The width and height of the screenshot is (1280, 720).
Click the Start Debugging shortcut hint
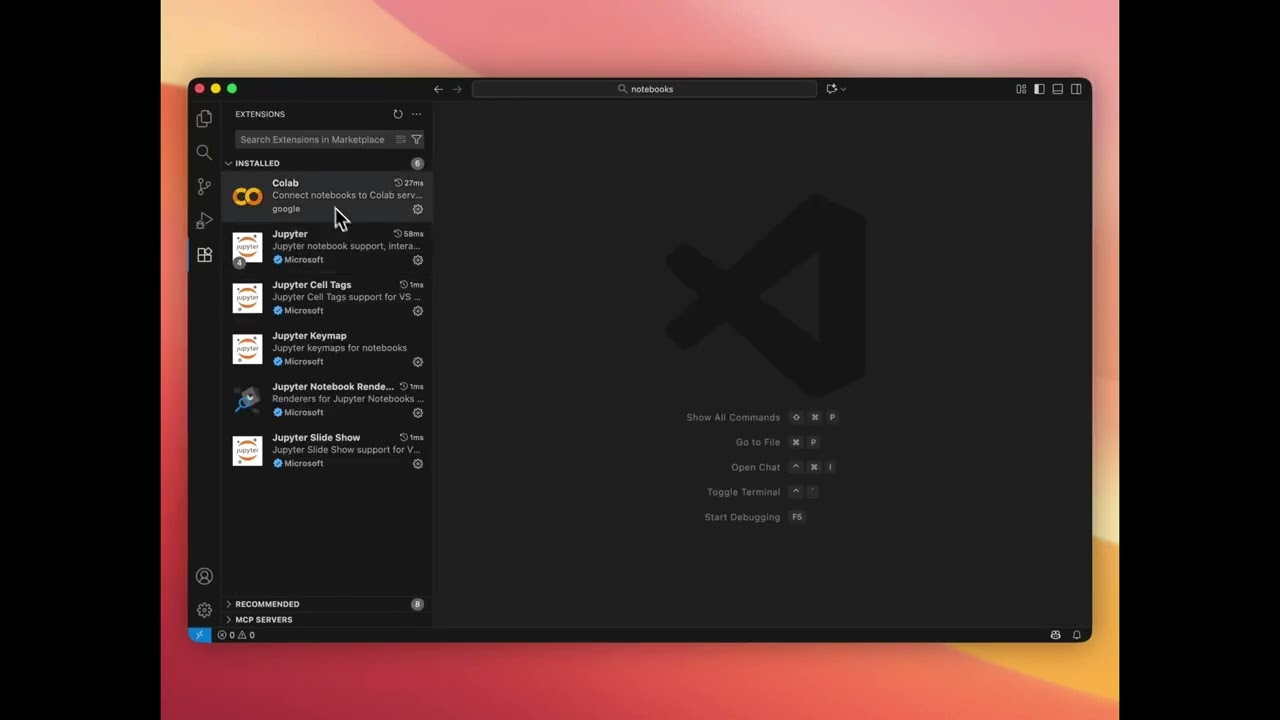pyautogui.click(x=754, y=517)
